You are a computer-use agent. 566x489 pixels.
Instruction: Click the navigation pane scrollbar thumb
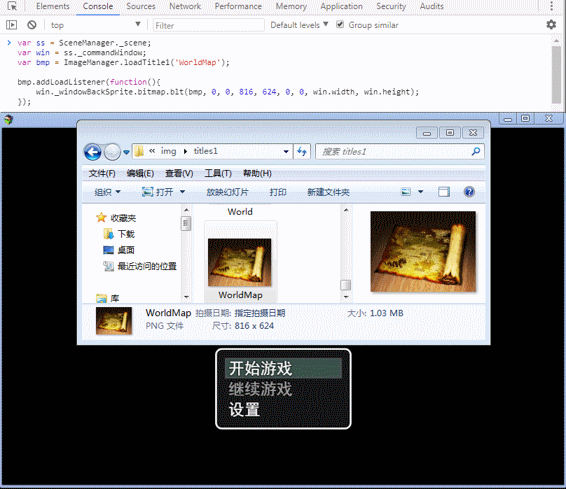pos(186,223)
